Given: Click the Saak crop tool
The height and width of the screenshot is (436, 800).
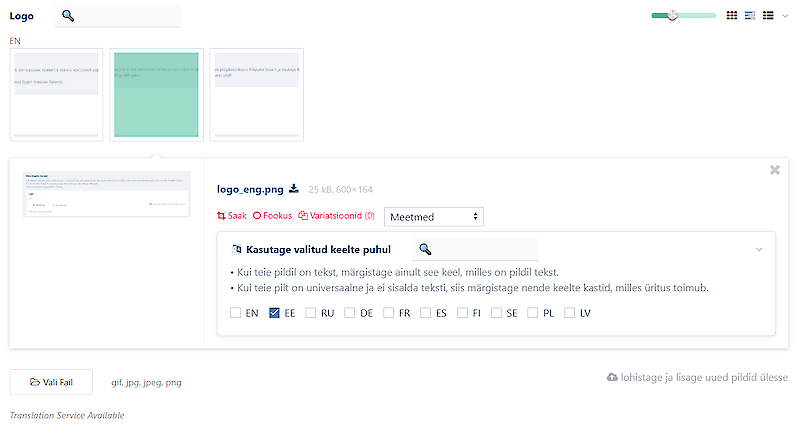Looking at the screenshot, I should [231, 215].
